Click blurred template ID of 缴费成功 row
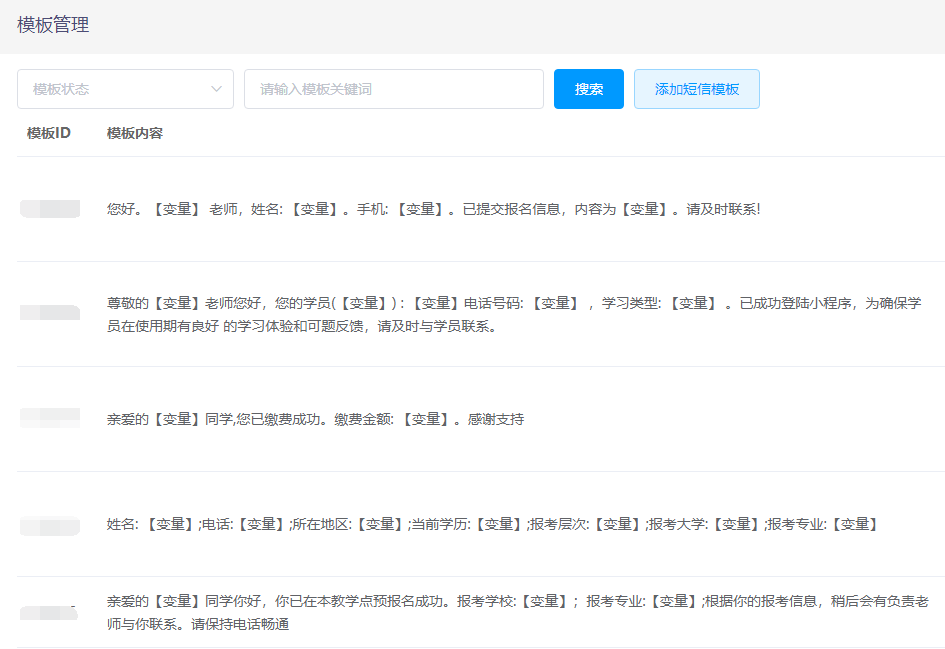The image size is (945, 649). click(x=50, y=418)
